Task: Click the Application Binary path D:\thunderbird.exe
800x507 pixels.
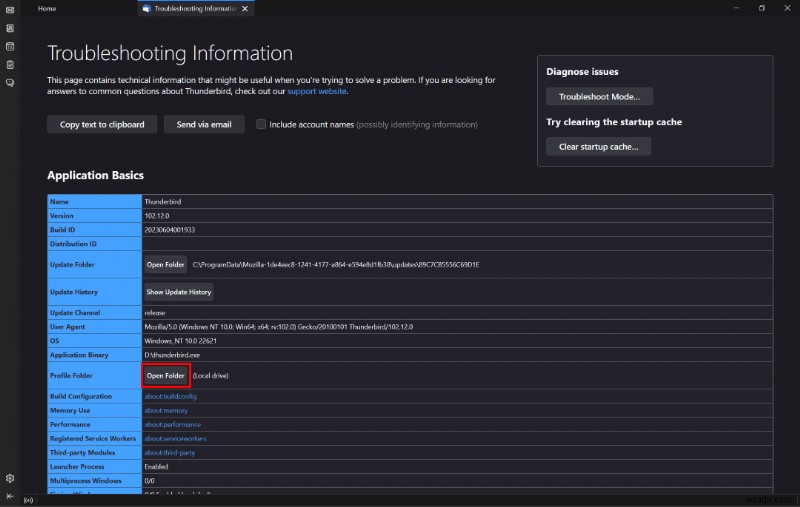Action: click(172, 355)
